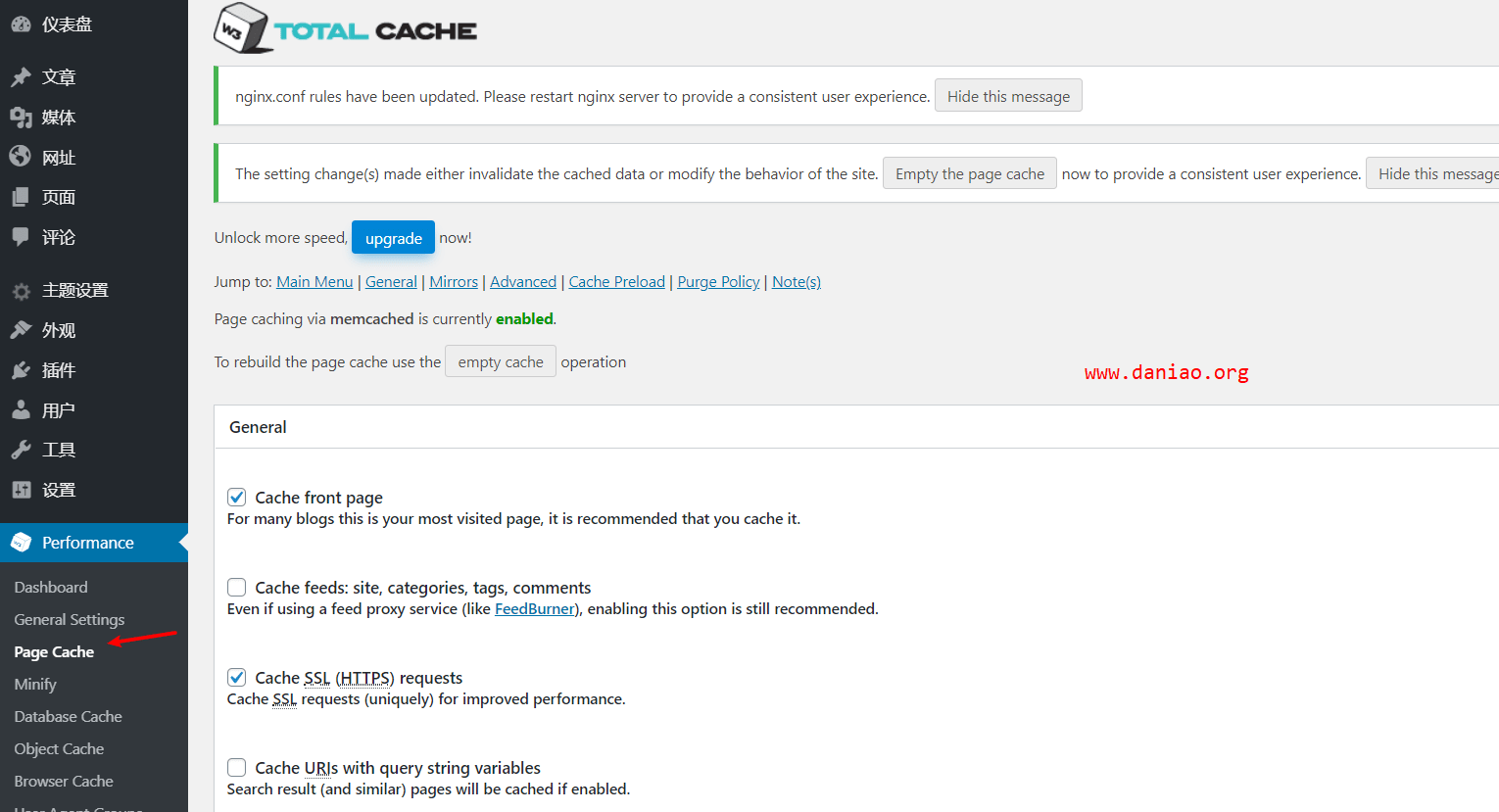1499x812 pixels.
Task: Open Performance Dashboard submenu
Action: 51,587
